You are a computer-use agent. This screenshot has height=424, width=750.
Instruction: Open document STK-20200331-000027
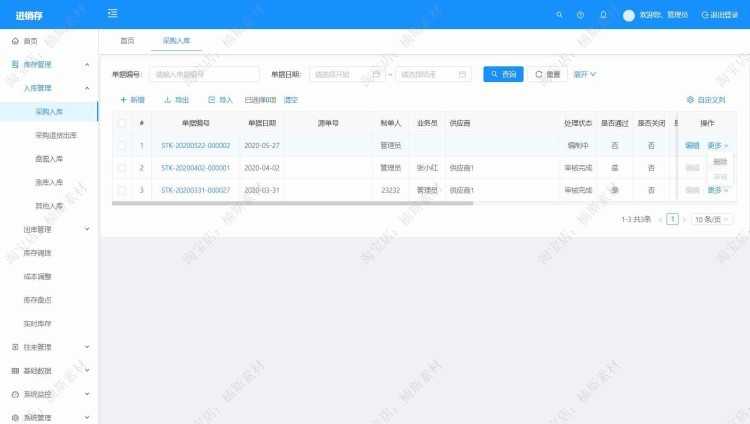point(196,190)
